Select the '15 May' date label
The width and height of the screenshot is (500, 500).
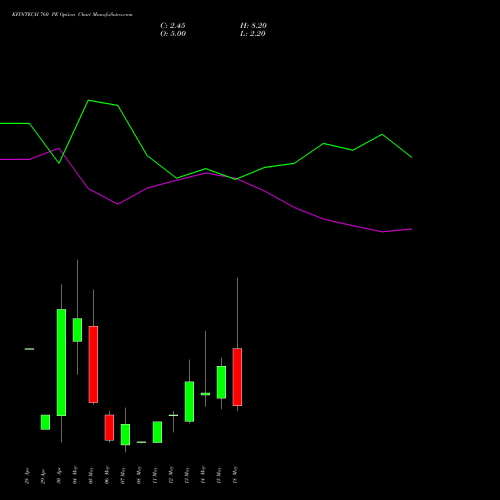click(x=219, y=475)
